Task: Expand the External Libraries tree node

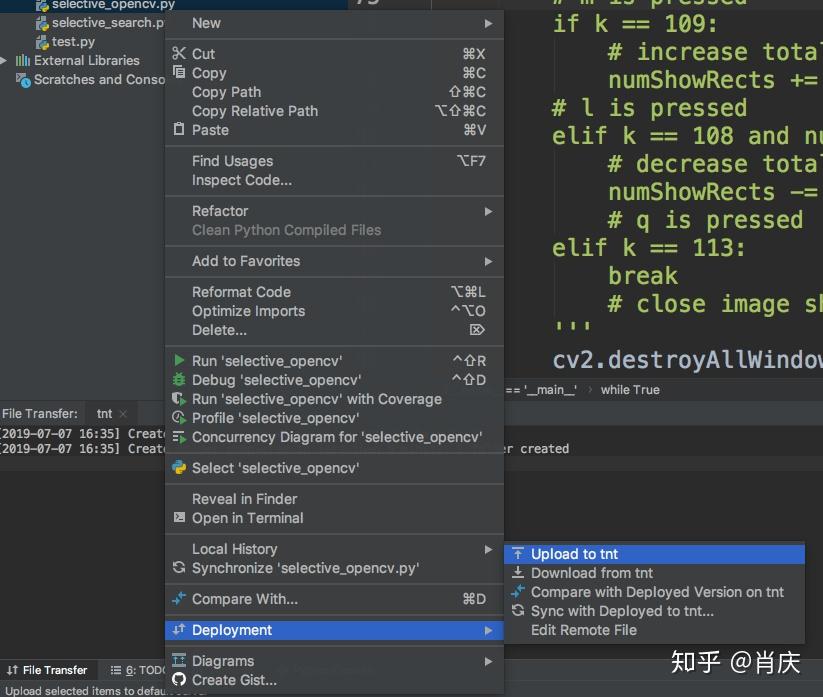Action: coord(4,60)
